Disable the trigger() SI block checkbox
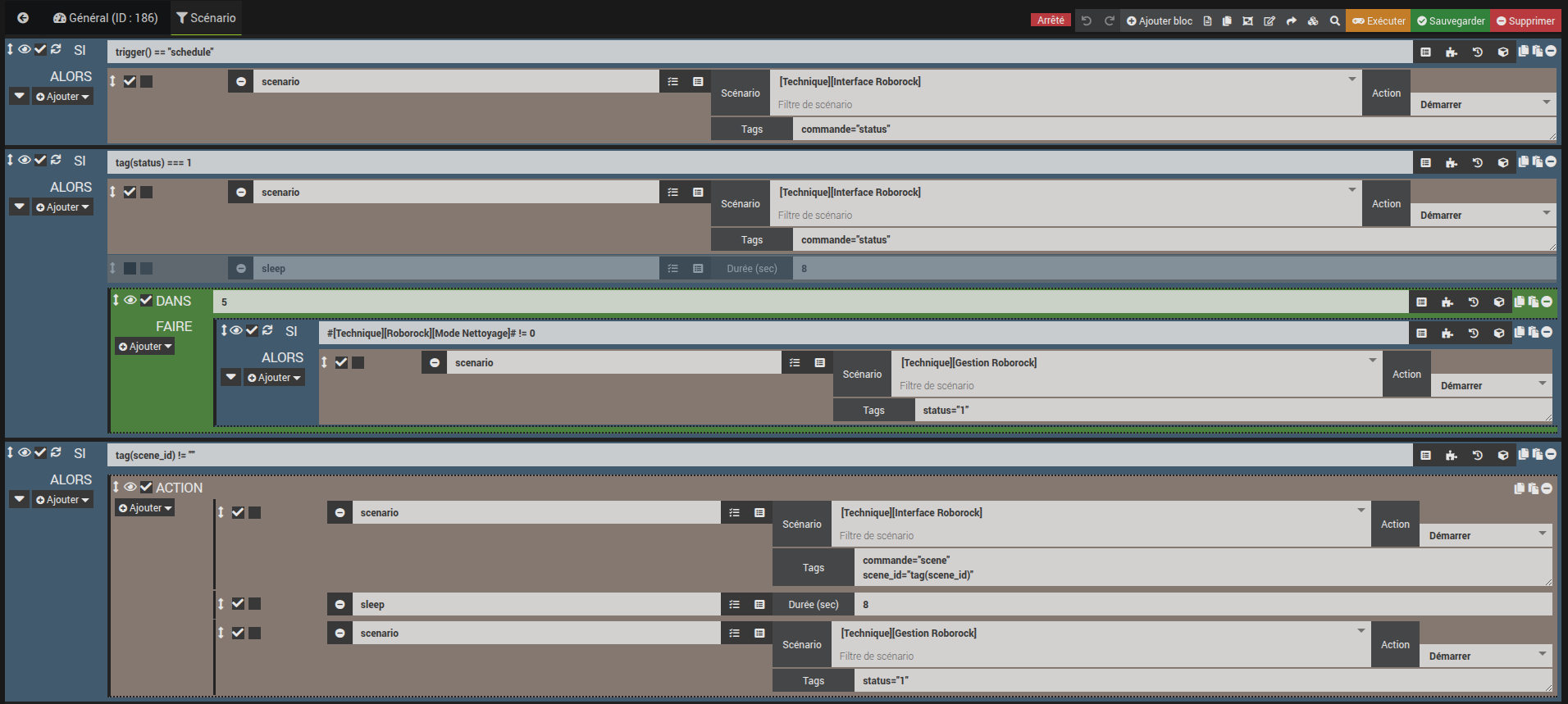Viewport: 1568px width, 704px height. coord(40,49)
